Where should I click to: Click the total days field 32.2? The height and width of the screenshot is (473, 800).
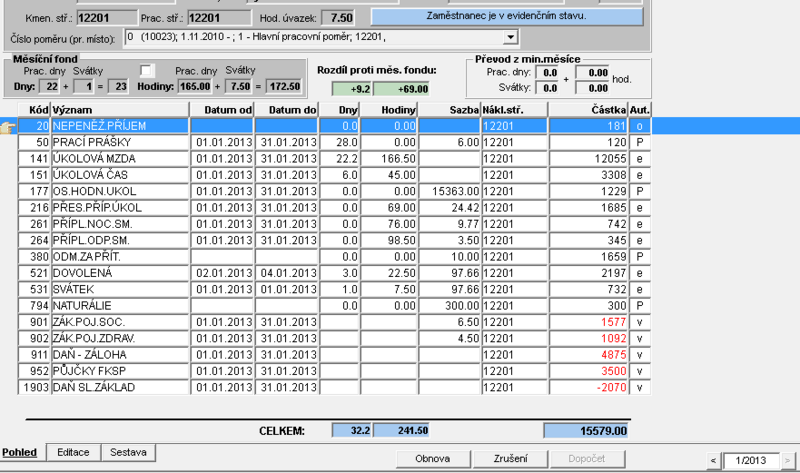click(352, 431)
